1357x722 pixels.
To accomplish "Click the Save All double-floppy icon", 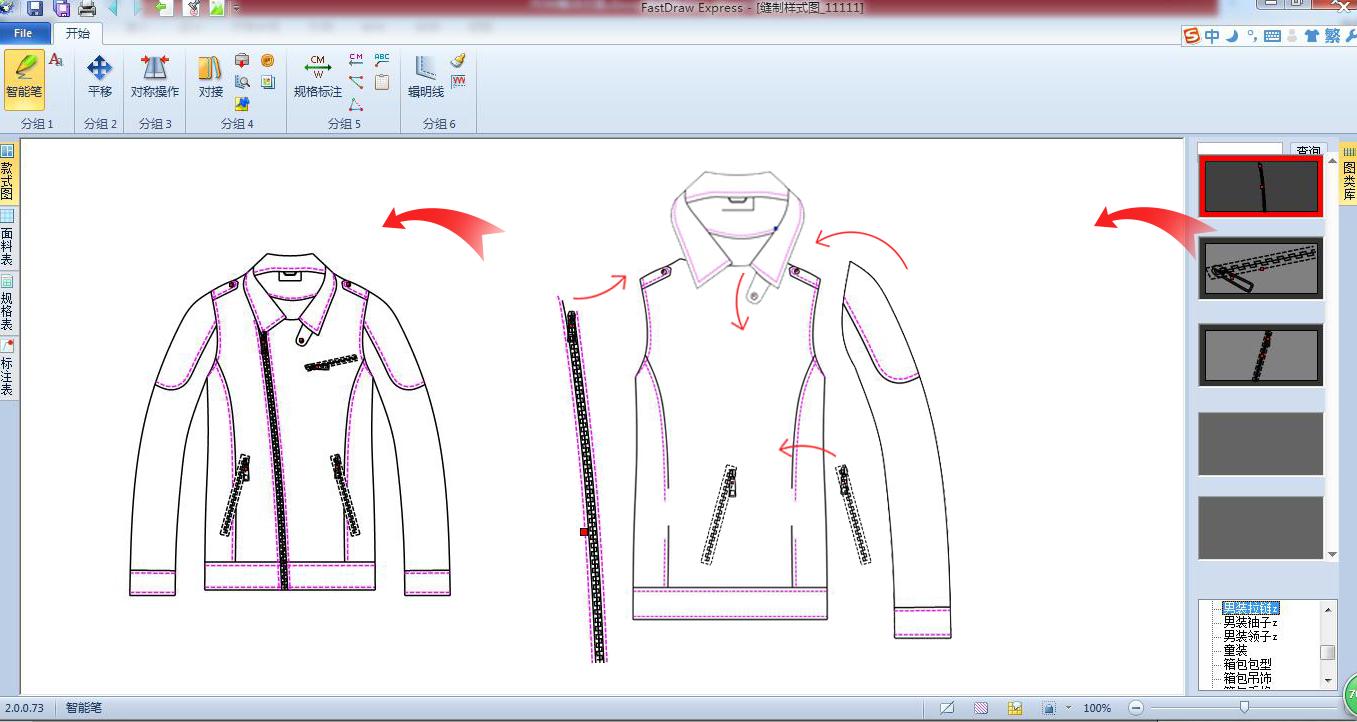I will tap(62, 8).
